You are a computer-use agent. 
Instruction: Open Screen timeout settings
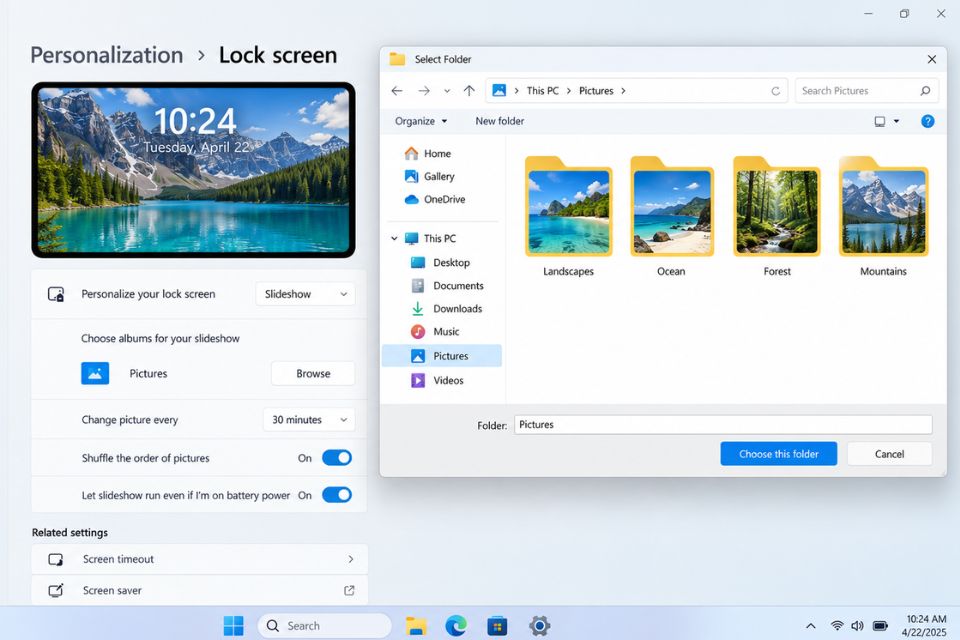coord(200,559)
